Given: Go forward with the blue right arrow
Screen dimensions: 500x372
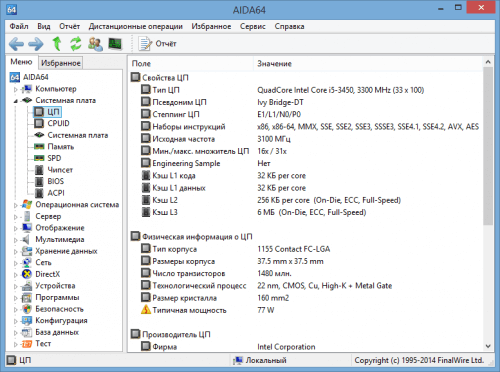Looking at the screenshot, I should click(x=36, y=44).
